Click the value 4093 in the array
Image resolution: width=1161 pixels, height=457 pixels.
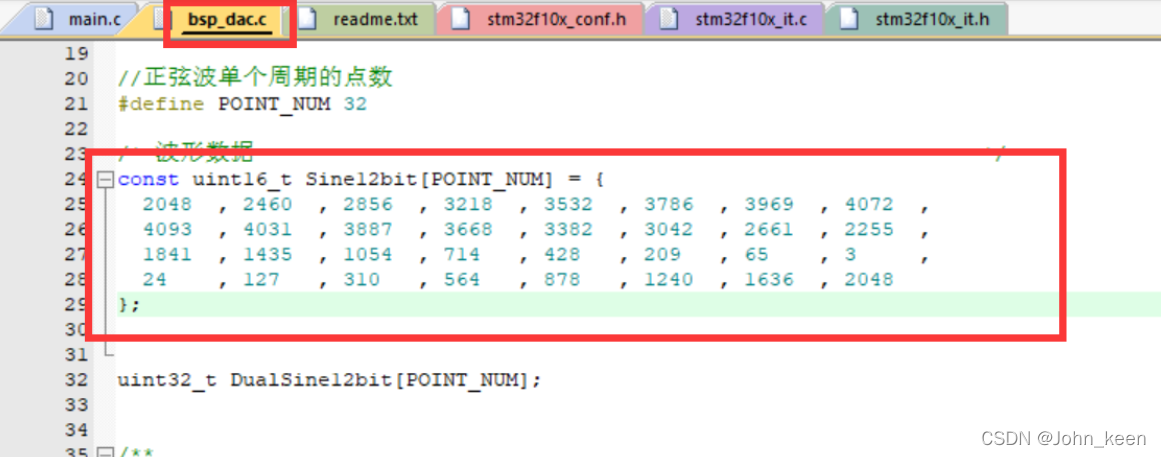click(168, 229)
